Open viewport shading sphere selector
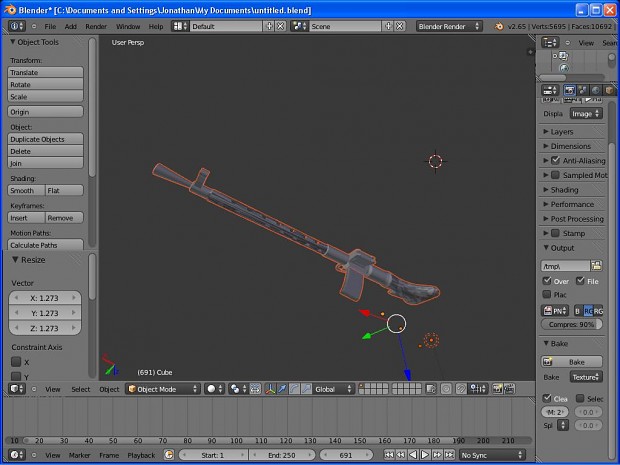Viewport: 620px width, 465px height. (215, 389)
